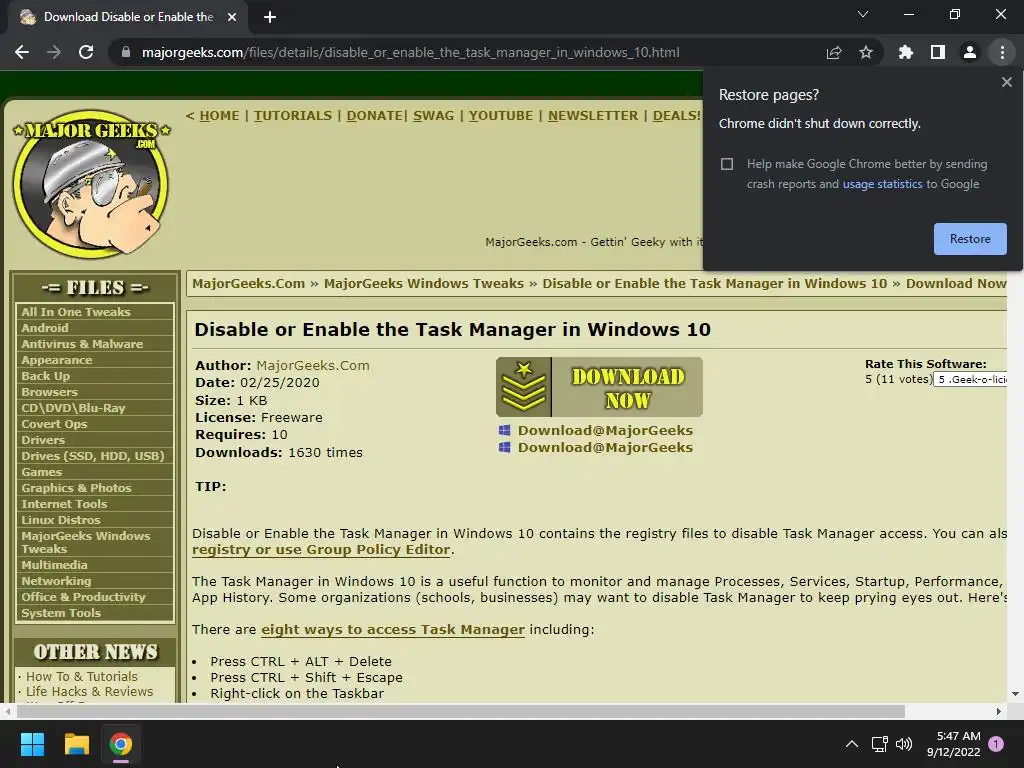Open the Chrome three-dot menu
Viewport: 1024px width, 768px height.
pyautogui.click(x=1002, y=52)
